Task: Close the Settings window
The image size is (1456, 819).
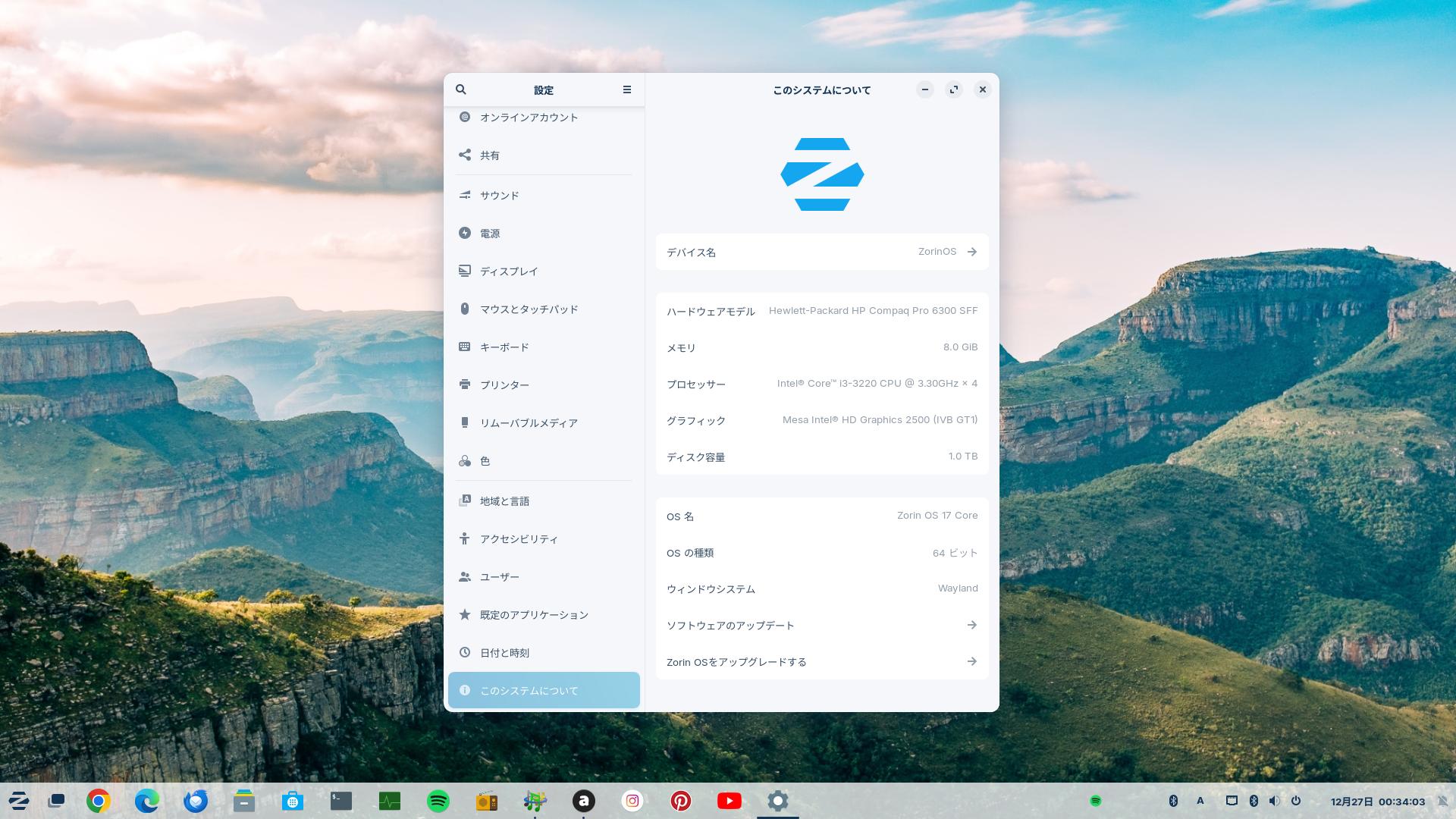Action: 983,89
